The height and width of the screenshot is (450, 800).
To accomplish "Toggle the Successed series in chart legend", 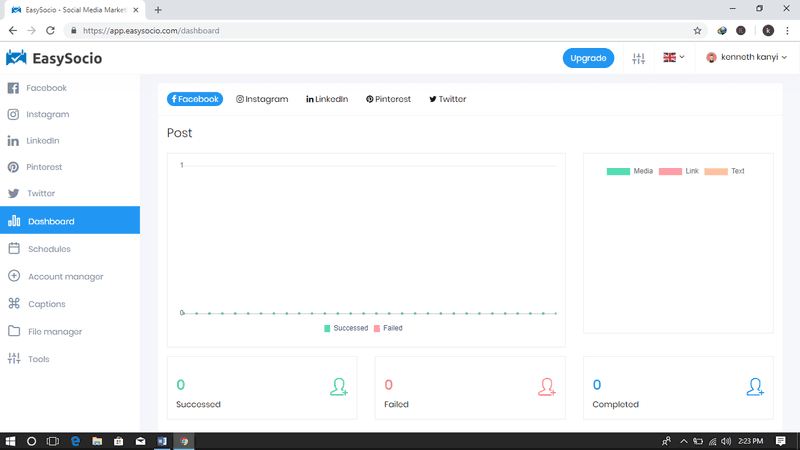I will pyautogui.click(x=346, y=328).
